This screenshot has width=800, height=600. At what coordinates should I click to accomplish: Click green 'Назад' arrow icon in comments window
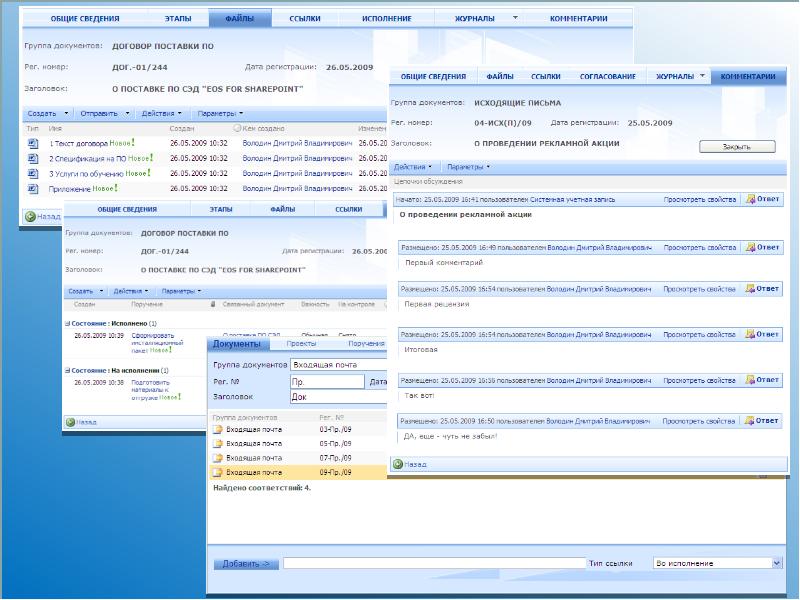(x=397, y=465)
